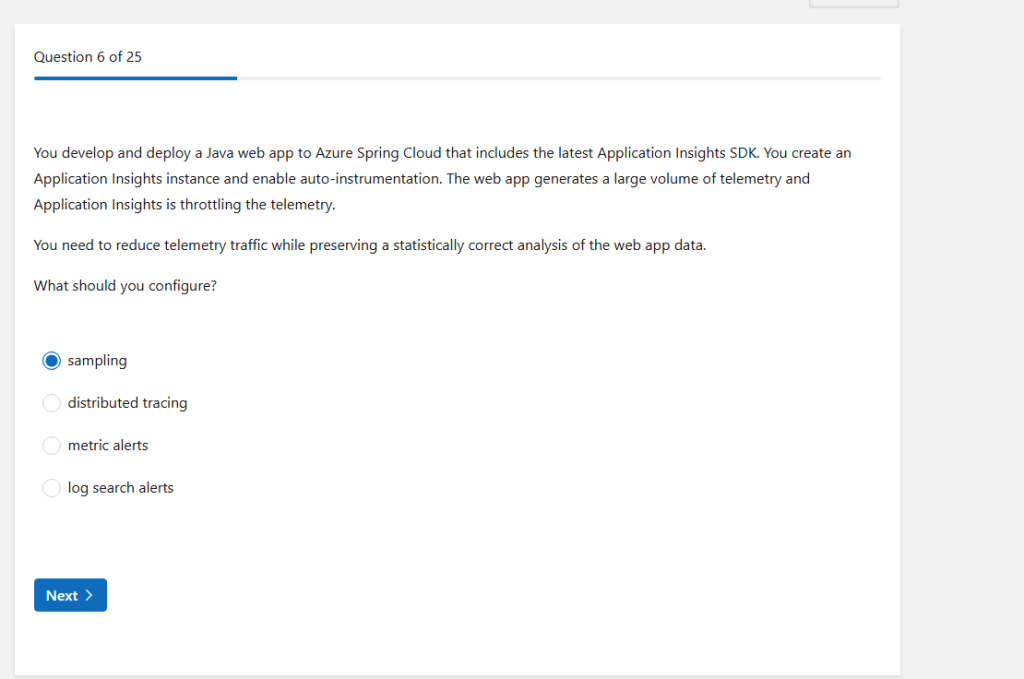Click the "distributed tracing" answer label text

[x=127, y=403]
